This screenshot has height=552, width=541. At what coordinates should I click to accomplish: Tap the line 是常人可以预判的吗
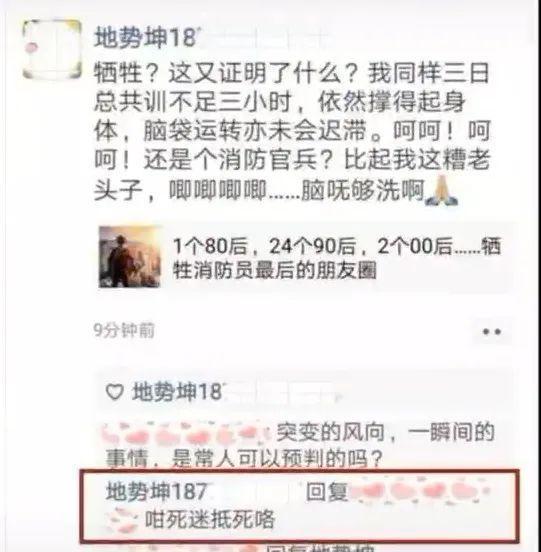(277, 459)
